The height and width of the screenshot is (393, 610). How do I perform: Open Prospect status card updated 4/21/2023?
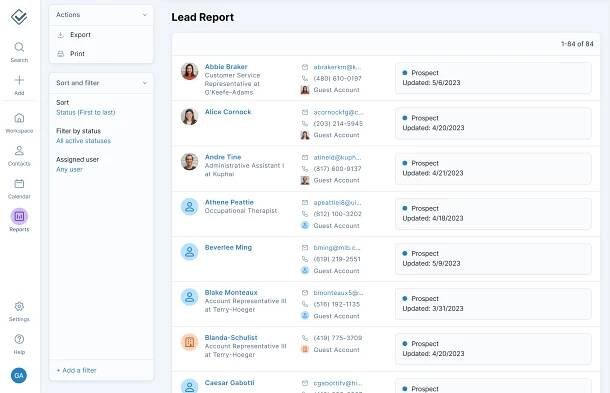(493, 168)
